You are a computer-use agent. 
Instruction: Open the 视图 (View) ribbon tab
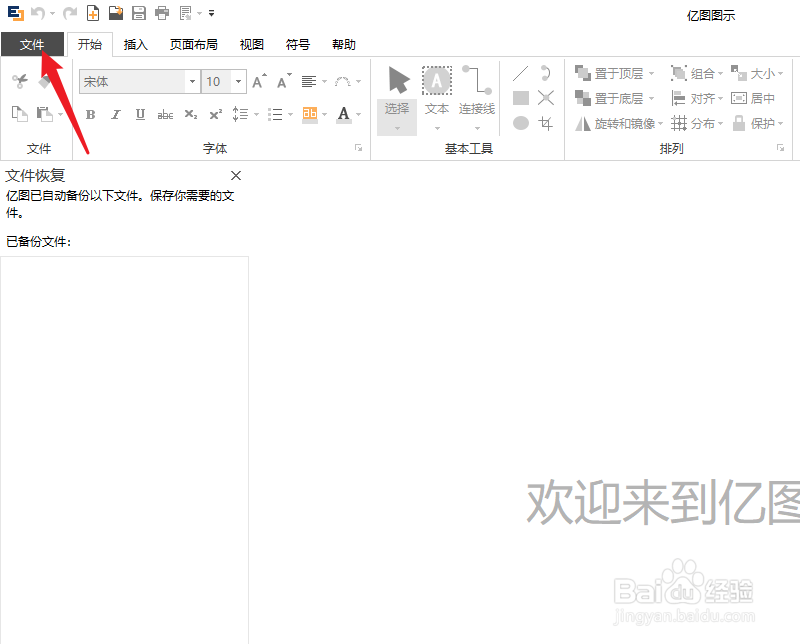click(x=251, y=44)
